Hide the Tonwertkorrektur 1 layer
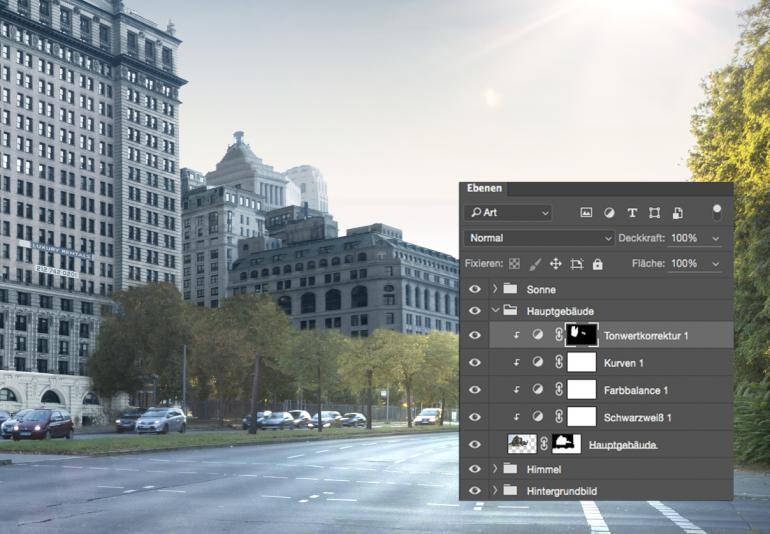Screen dimensions: 770x534 click(475, 336)
